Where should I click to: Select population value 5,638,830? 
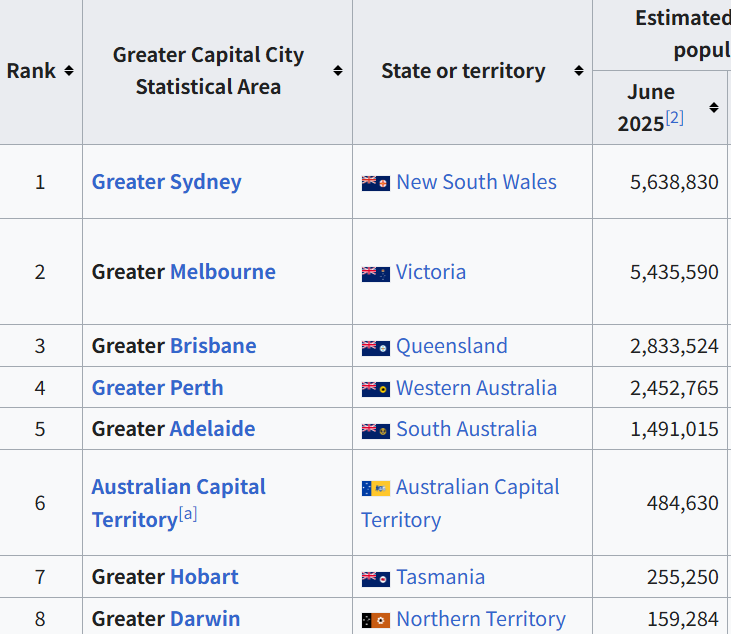click(674, 182)
